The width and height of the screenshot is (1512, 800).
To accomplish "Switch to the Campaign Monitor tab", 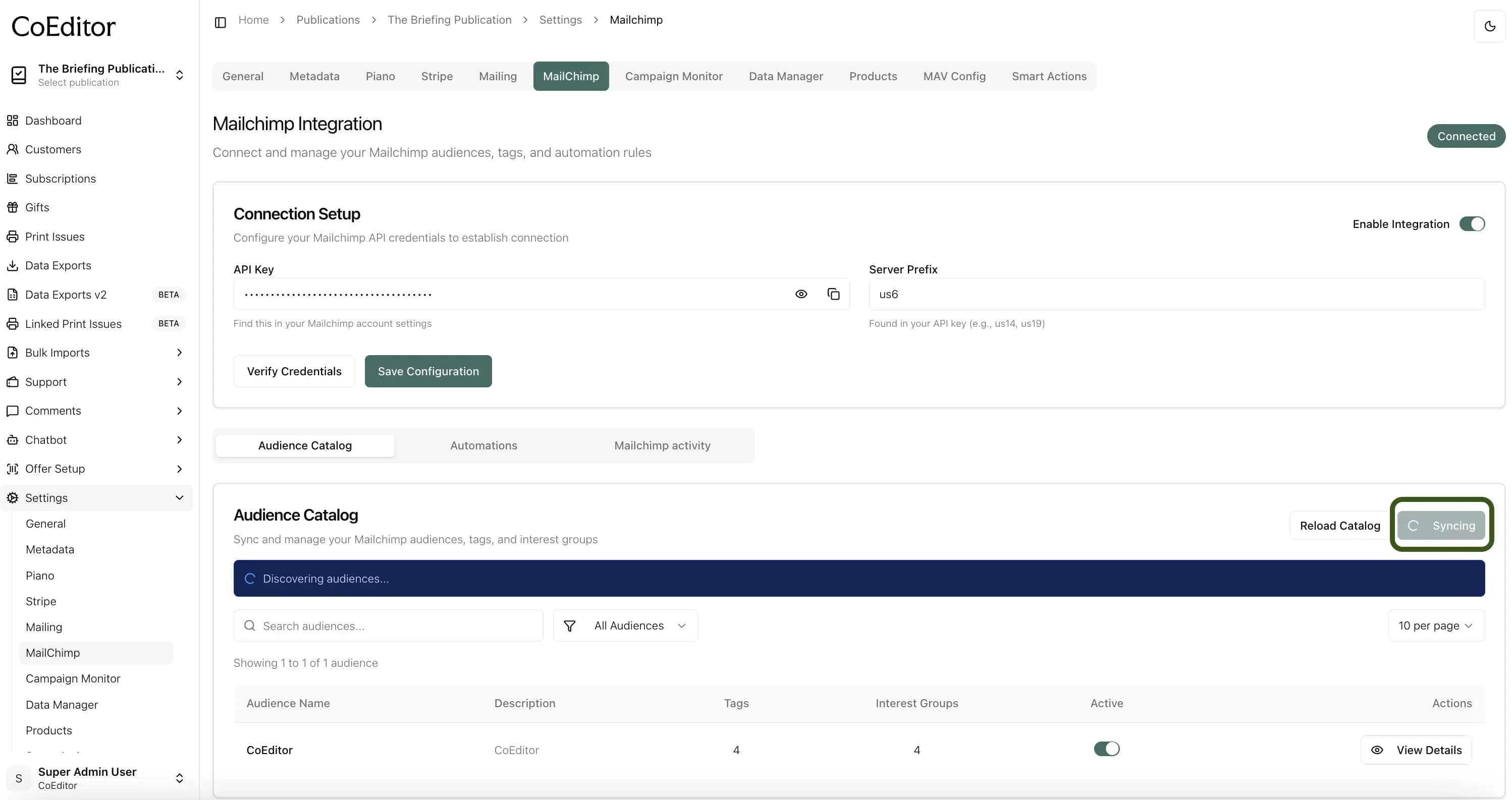I will click(x=674, y=76).
